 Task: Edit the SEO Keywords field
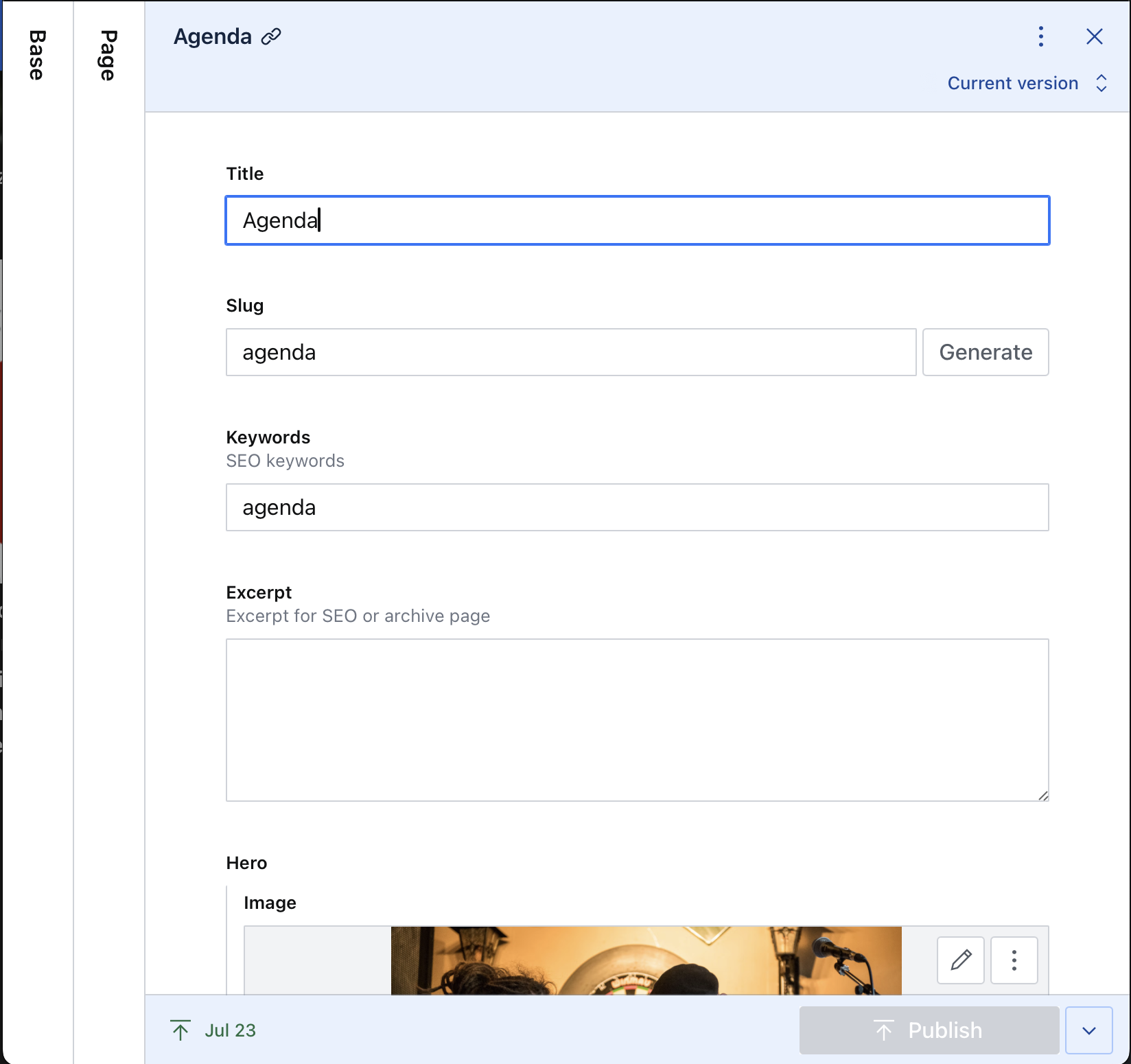638,507
